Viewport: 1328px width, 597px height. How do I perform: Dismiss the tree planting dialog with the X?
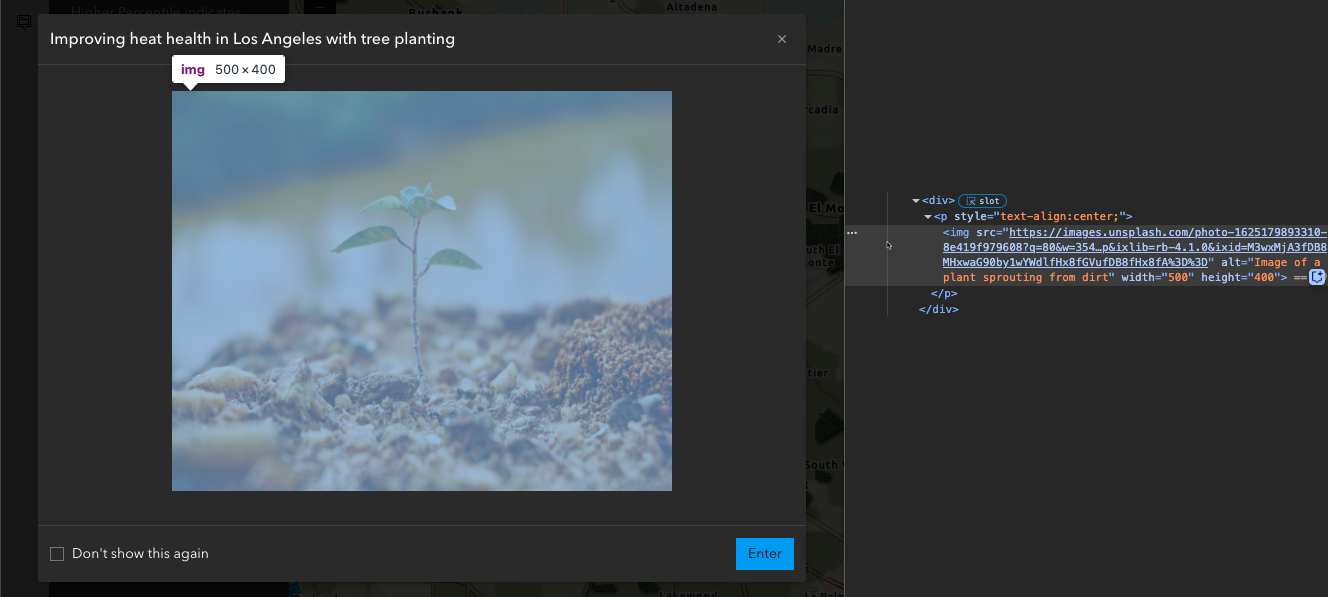click(x=782, y=39)
